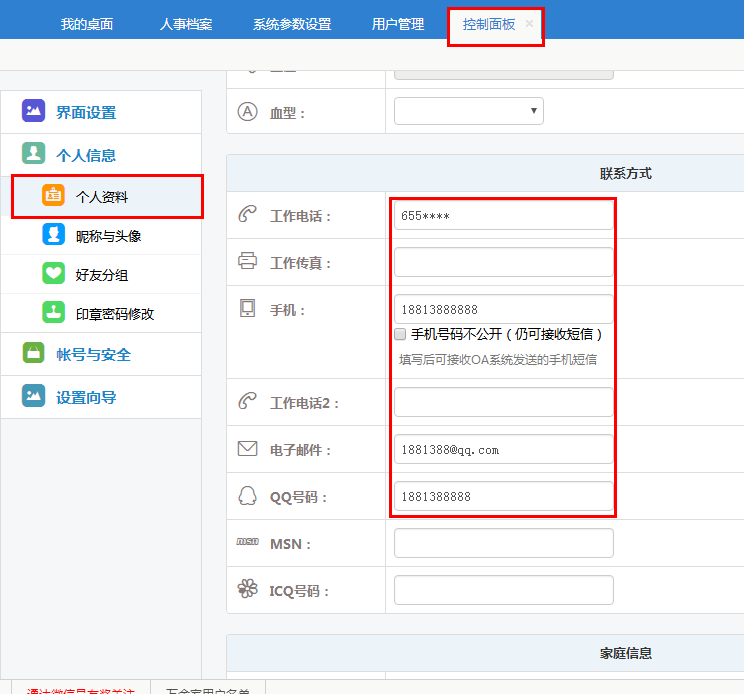Click the green heart 好友分组 icon
The image size is (744, 694).
click(54, 274)
